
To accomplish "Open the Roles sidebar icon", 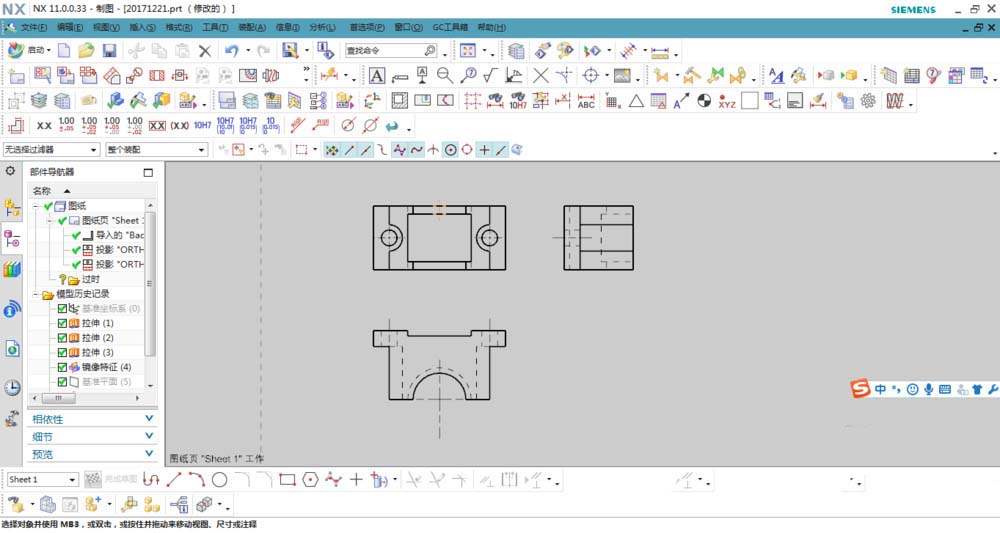I will click(x=12, y=418).
